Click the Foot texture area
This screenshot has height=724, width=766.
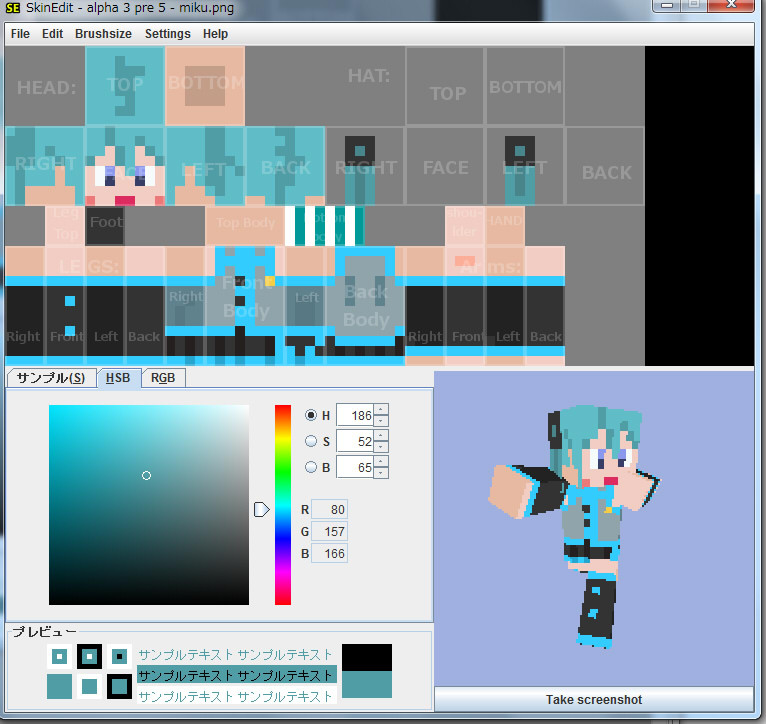pyautogui.click(x=105, y=226)
